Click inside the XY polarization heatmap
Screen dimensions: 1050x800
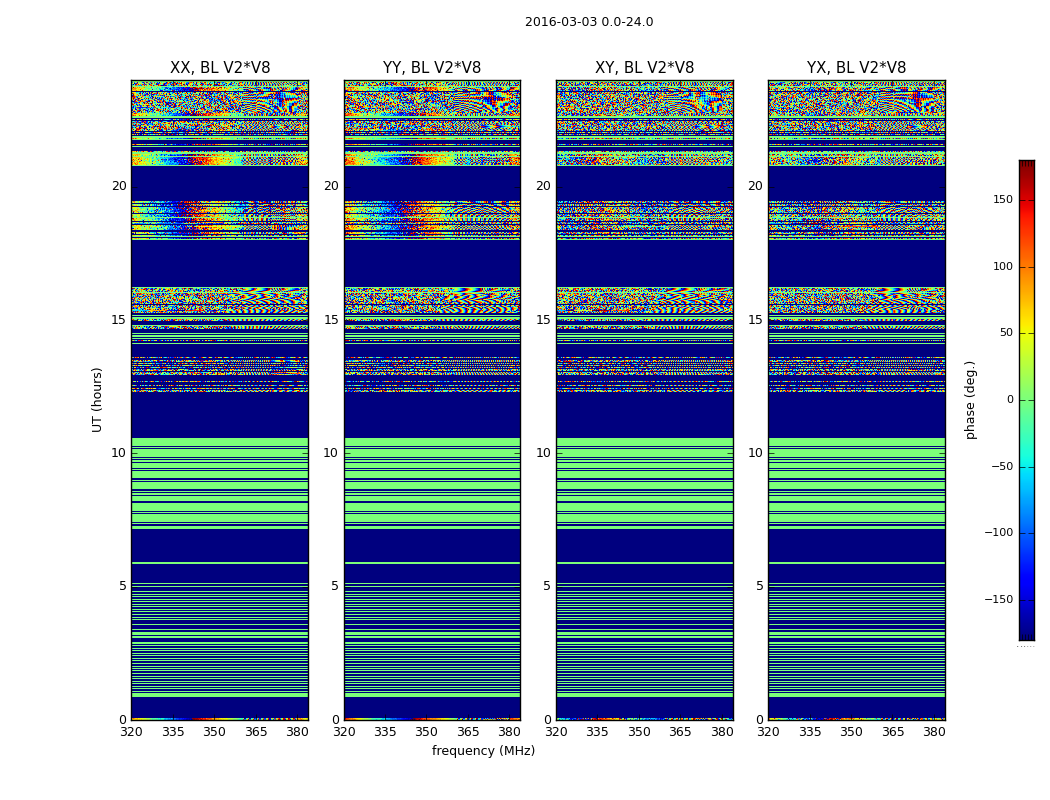(644, 400)
